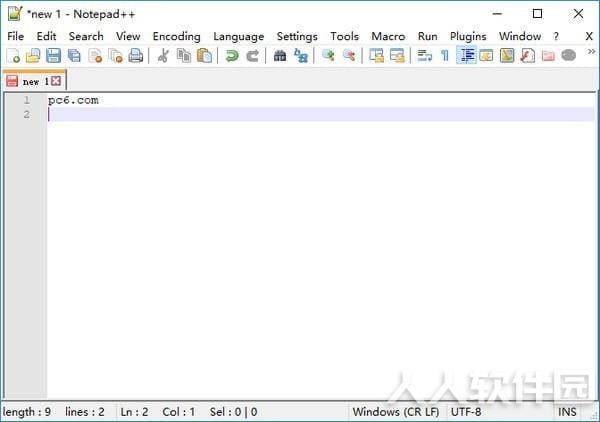Open the Window menu
This screenshot has width=600, height=422.
[520, 36]
